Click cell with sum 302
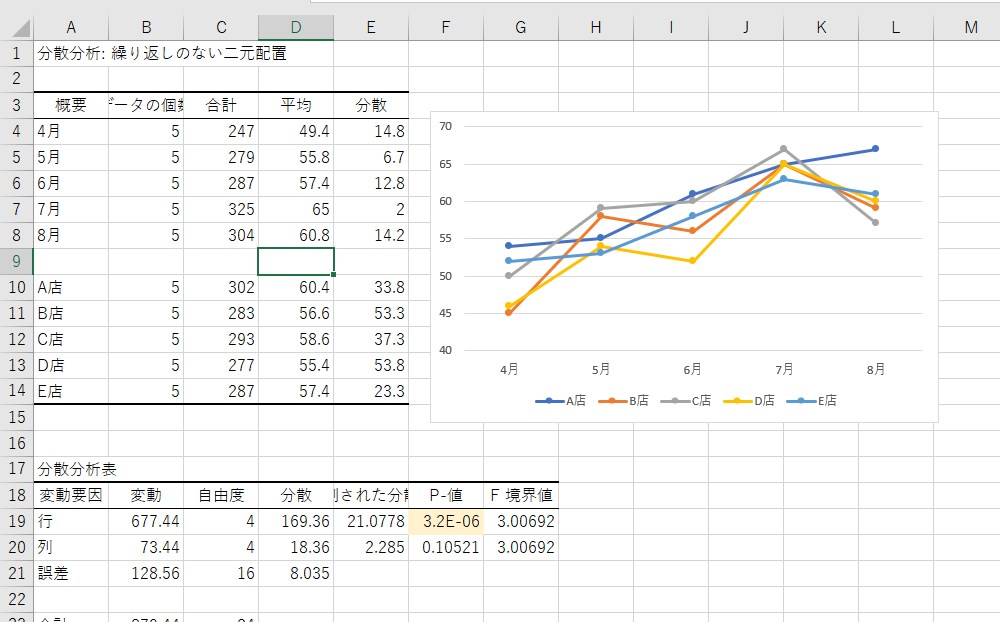 pos(221,288)
